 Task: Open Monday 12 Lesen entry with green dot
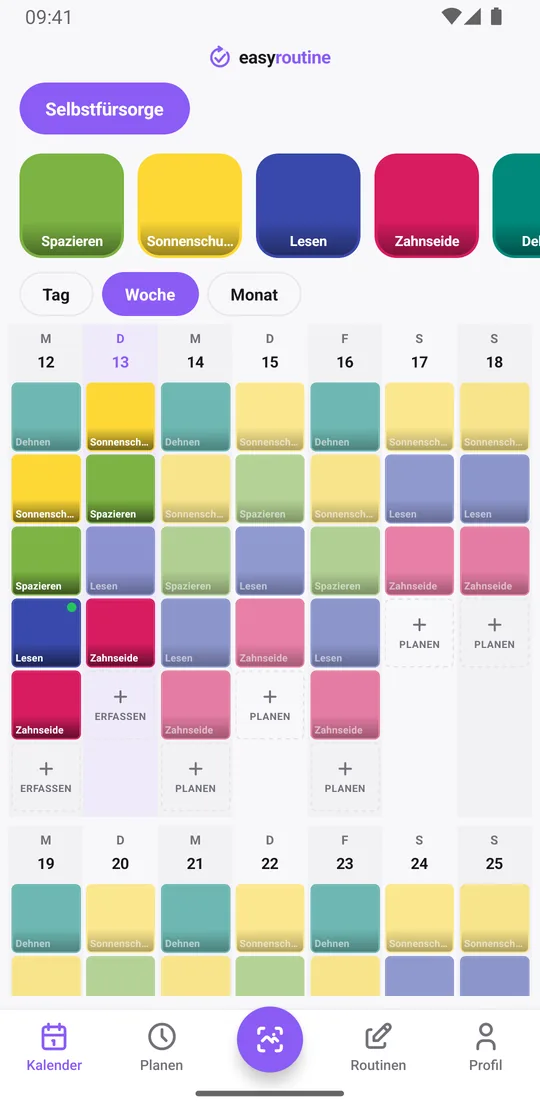point(46,633)
